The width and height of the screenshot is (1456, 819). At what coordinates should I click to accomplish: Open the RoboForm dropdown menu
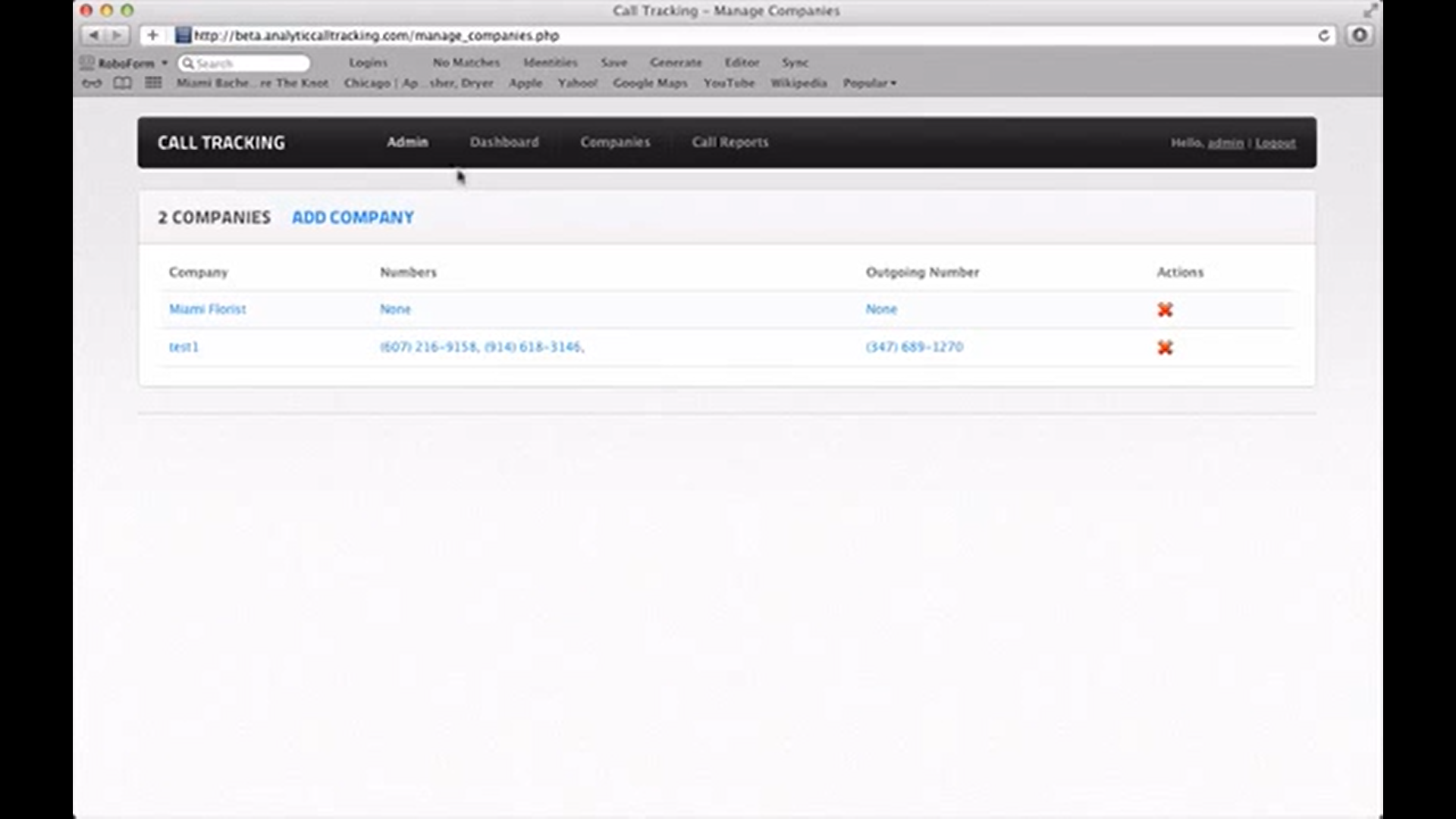(126, 63)
